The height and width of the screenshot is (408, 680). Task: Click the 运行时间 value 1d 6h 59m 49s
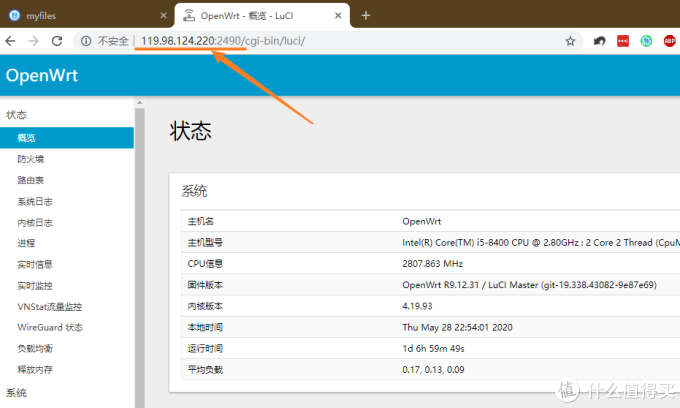pyautogui.click(x=433, y=349)
